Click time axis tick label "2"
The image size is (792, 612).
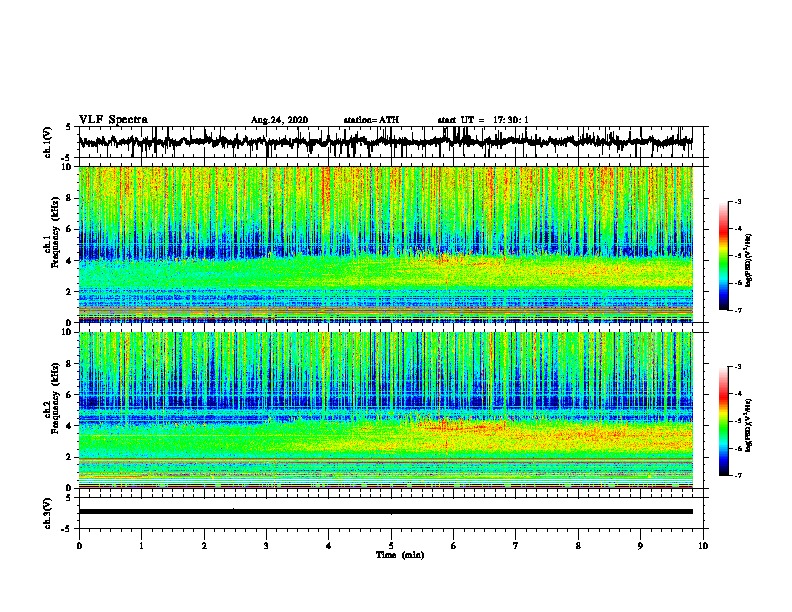(x=204, y=546)
